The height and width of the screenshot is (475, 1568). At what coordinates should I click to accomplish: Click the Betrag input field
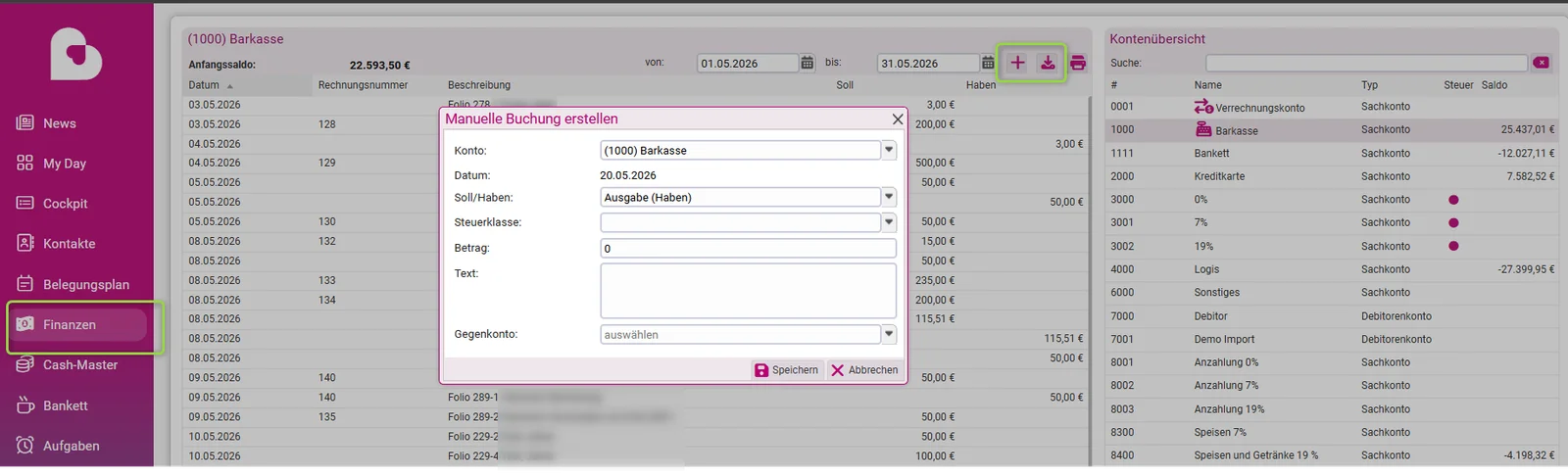(748, 249)
